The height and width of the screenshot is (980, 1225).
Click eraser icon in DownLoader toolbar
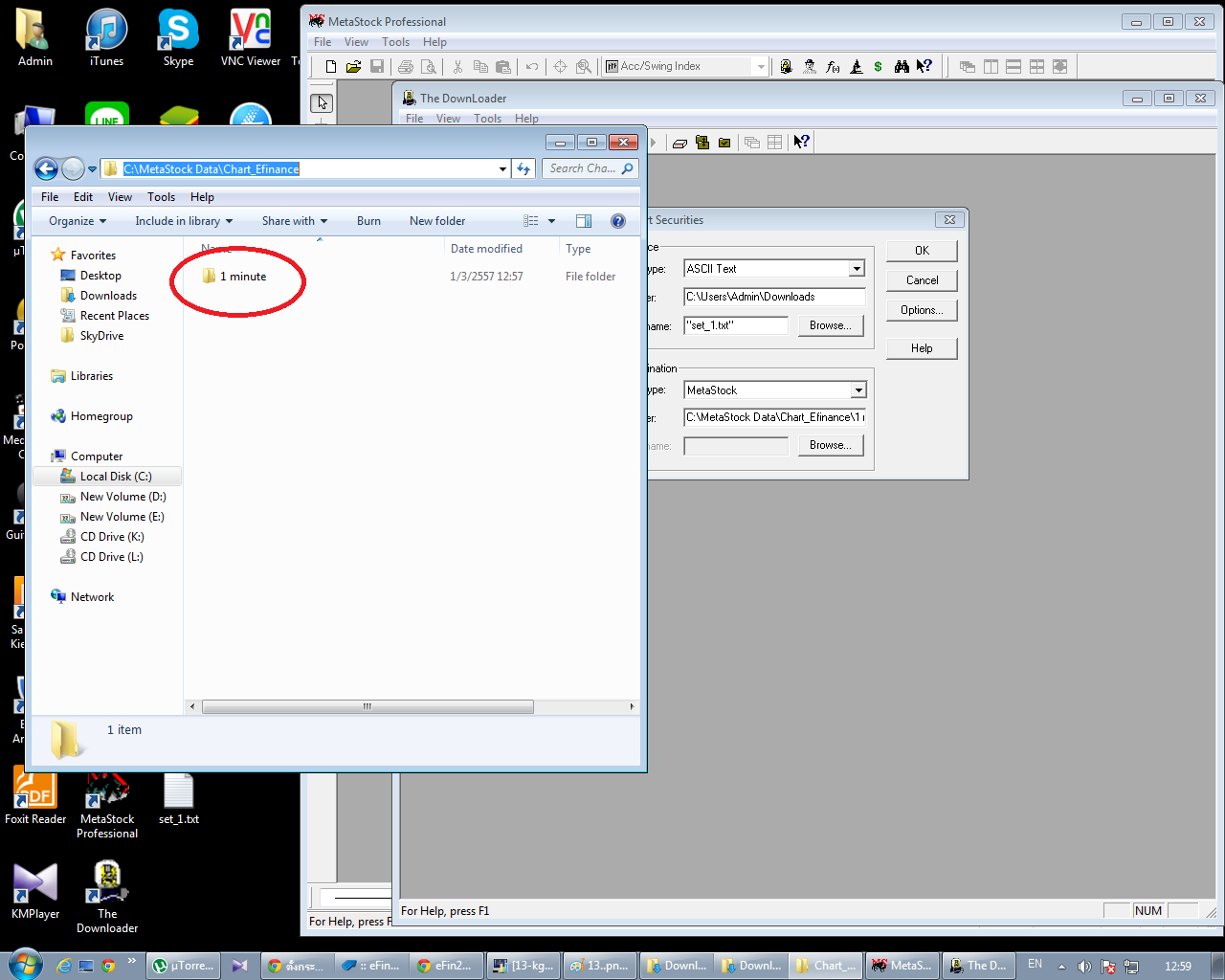pos(679,143)
